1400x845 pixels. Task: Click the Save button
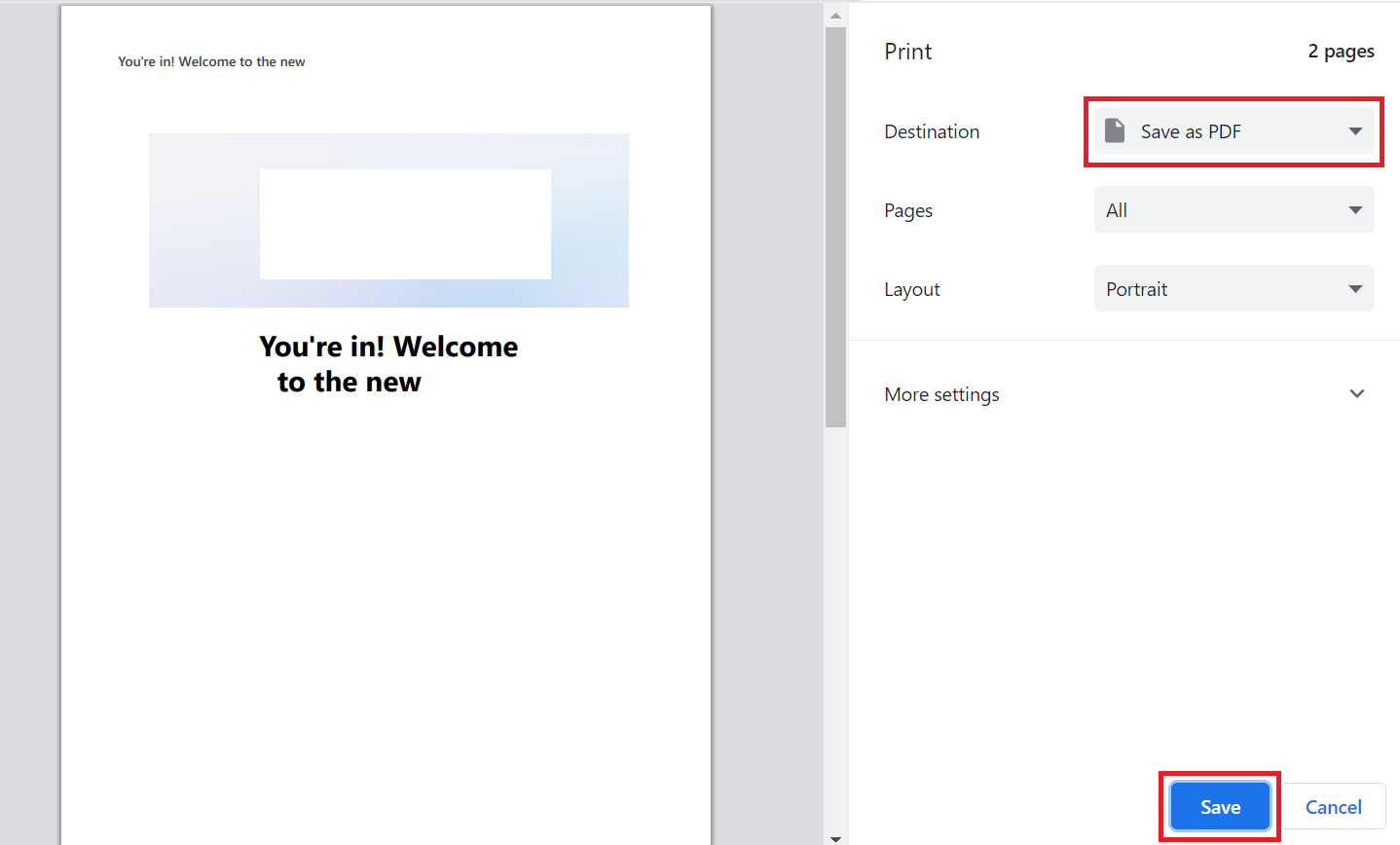tap(1220, 807)
